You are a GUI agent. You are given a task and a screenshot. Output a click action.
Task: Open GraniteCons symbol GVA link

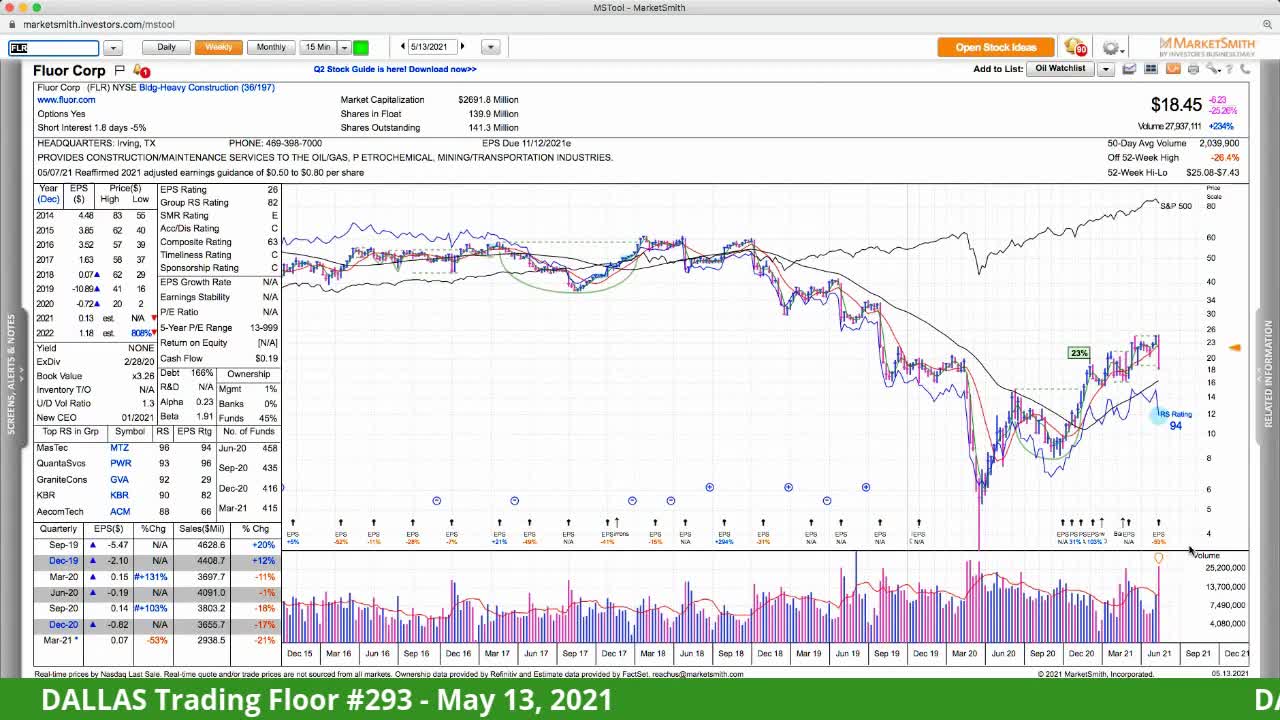(119, 480)
